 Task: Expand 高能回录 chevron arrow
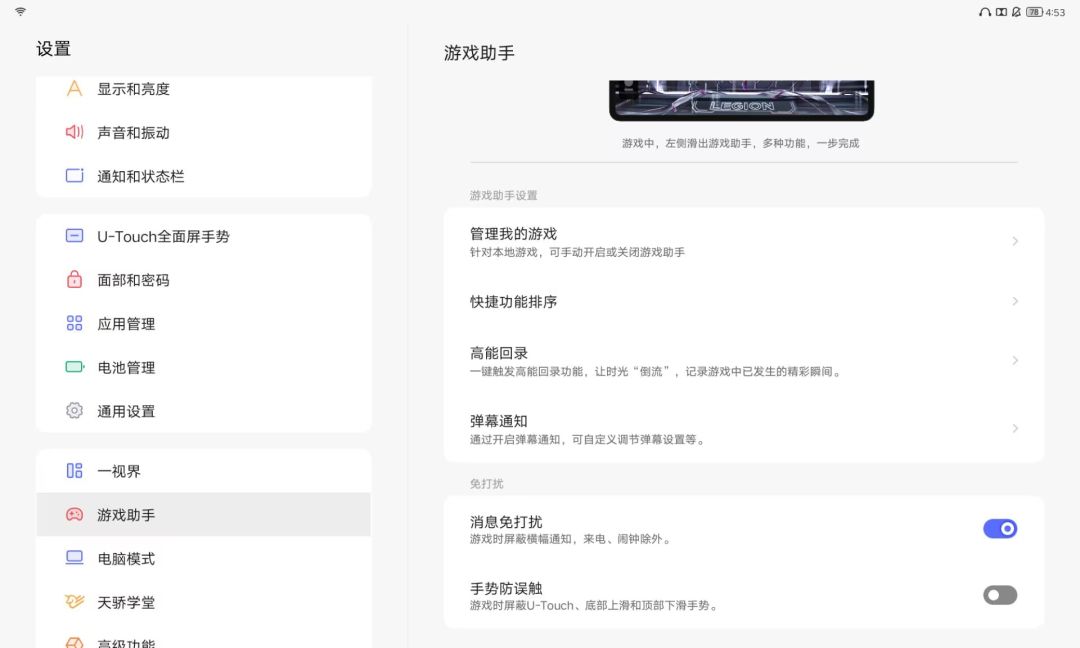(1015, 361)
